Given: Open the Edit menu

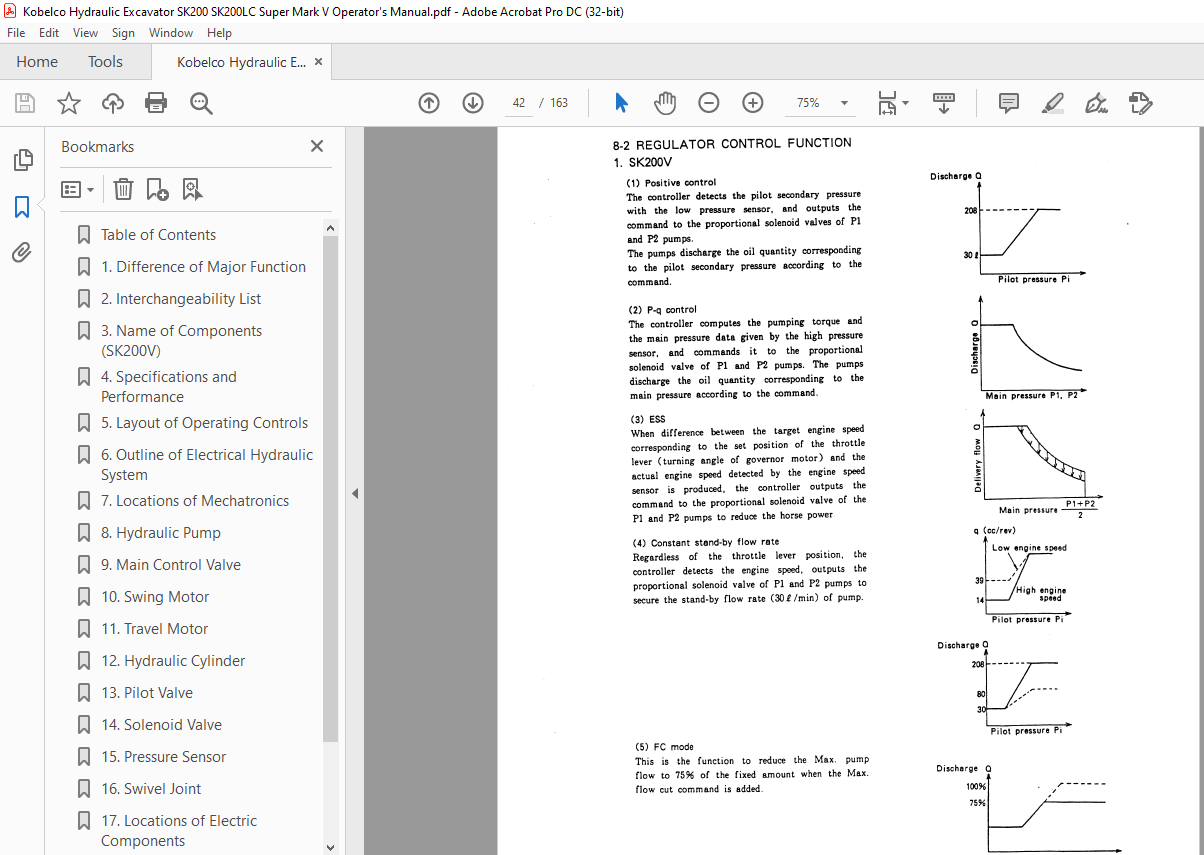Looking at the screenshot, I should click(49, 33).
